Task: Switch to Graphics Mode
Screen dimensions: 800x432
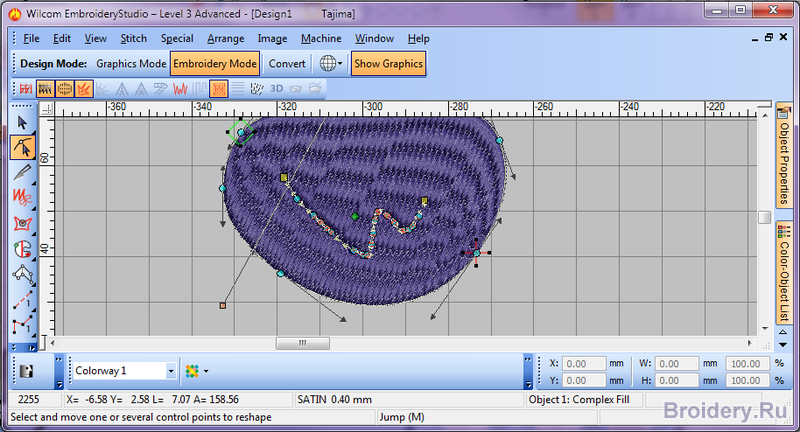Action: coord(131,63)
